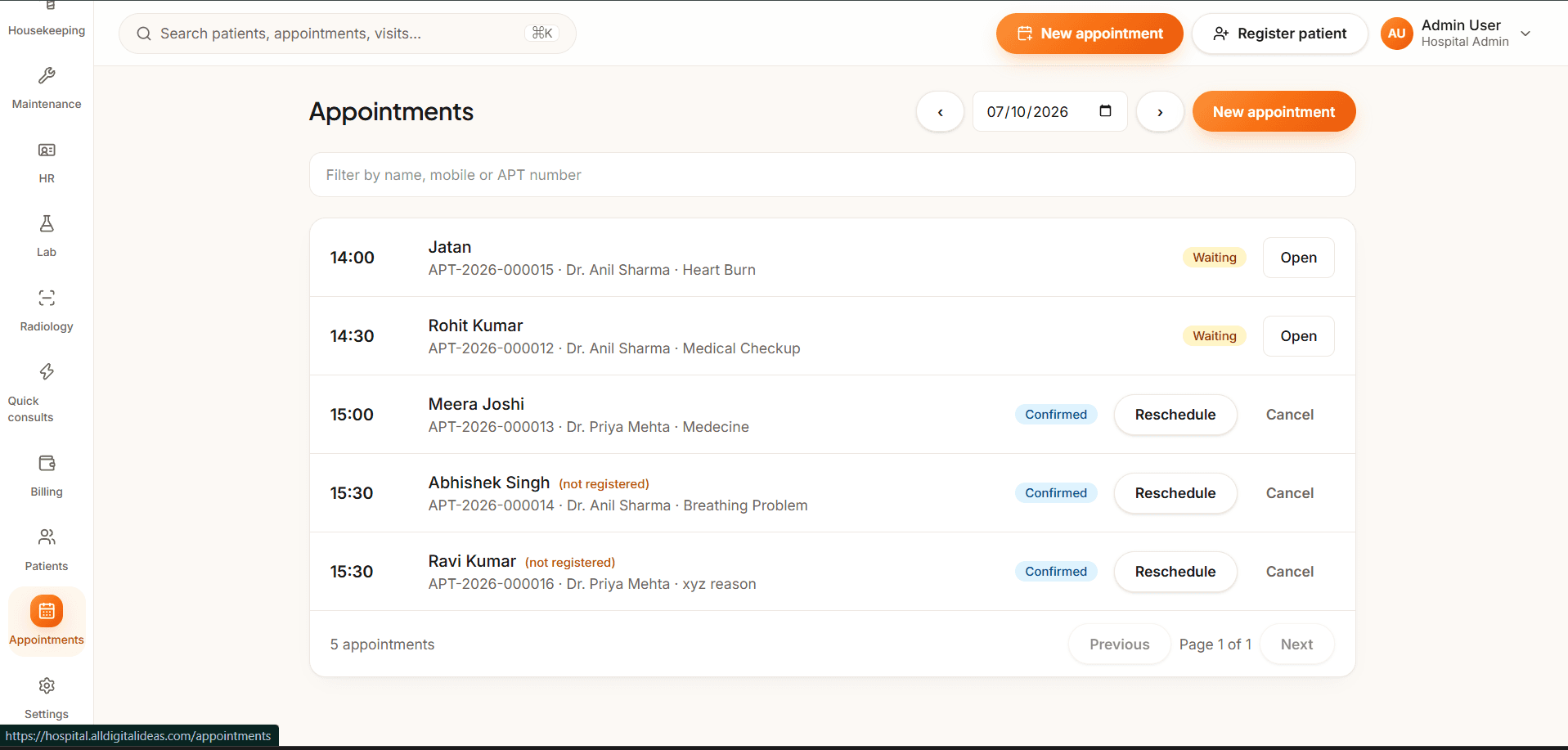The width and height of the screenshot is (1568, 750).
Task: Click the Confirmed badge on Meera Joshi's row
Action: pyautogui.click(x=1056, y=415)
